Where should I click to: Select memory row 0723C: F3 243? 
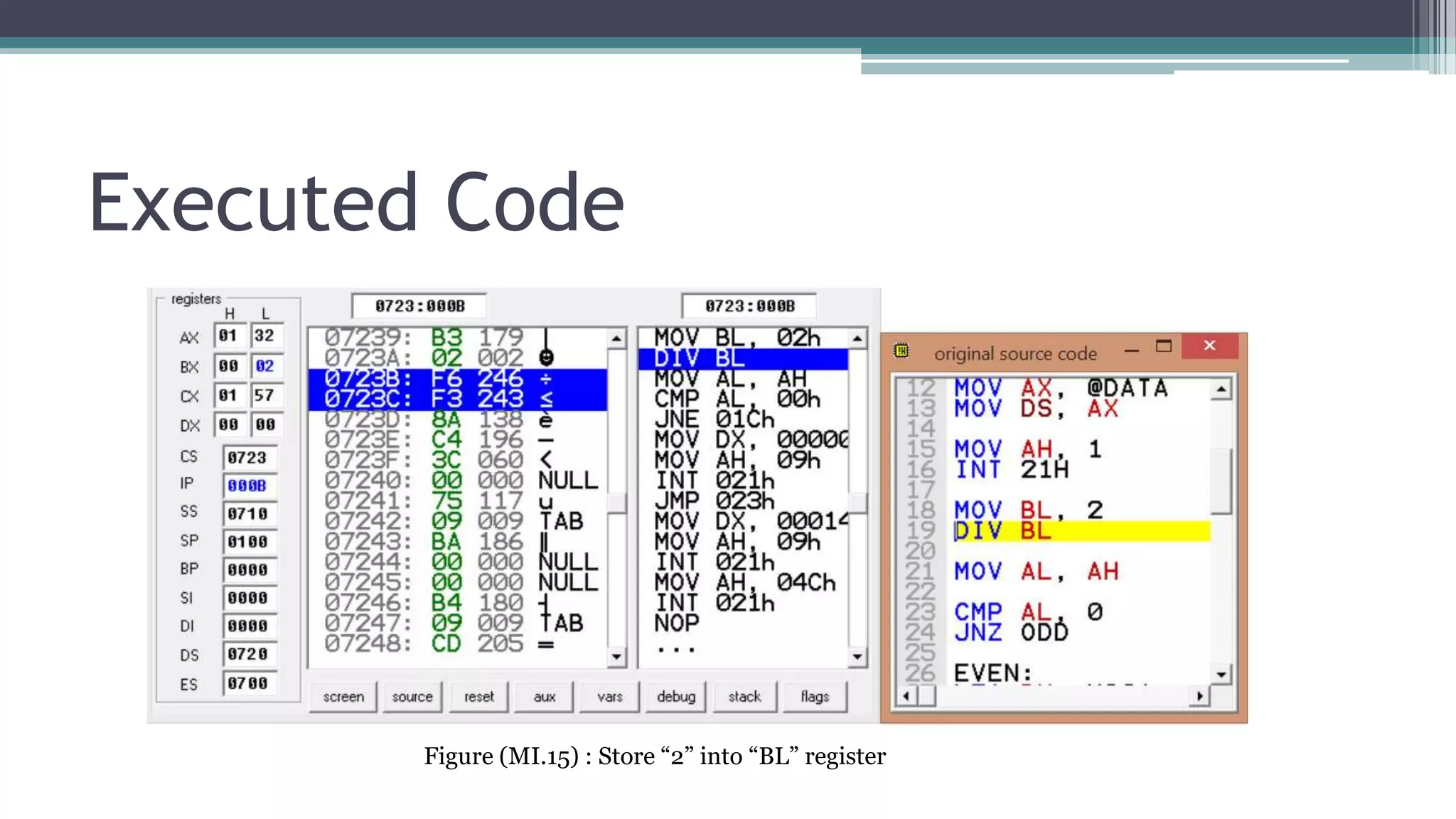pos(458,400)
